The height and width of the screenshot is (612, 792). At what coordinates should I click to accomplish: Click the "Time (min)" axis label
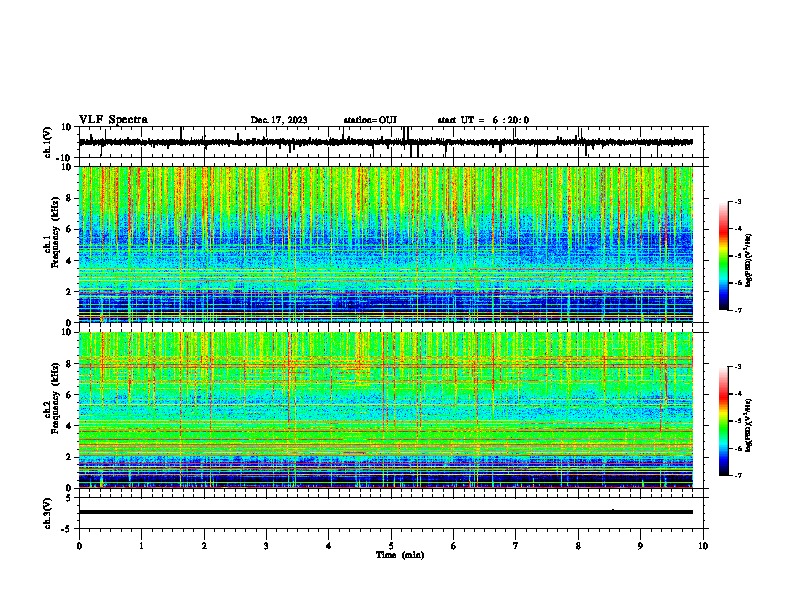(x=400, y=555)
